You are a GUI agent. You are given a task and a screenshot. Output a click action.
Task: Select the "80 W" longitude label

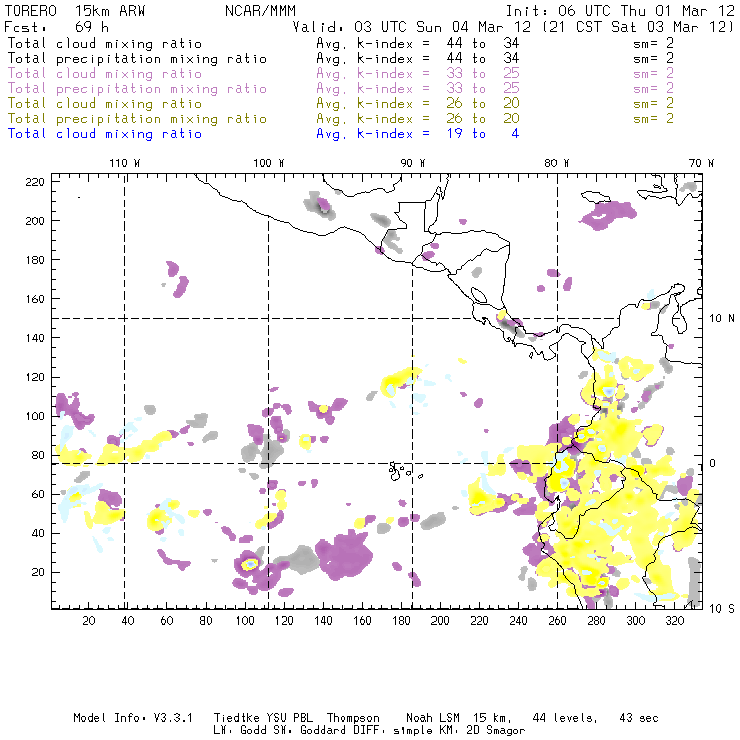(557, 163)
